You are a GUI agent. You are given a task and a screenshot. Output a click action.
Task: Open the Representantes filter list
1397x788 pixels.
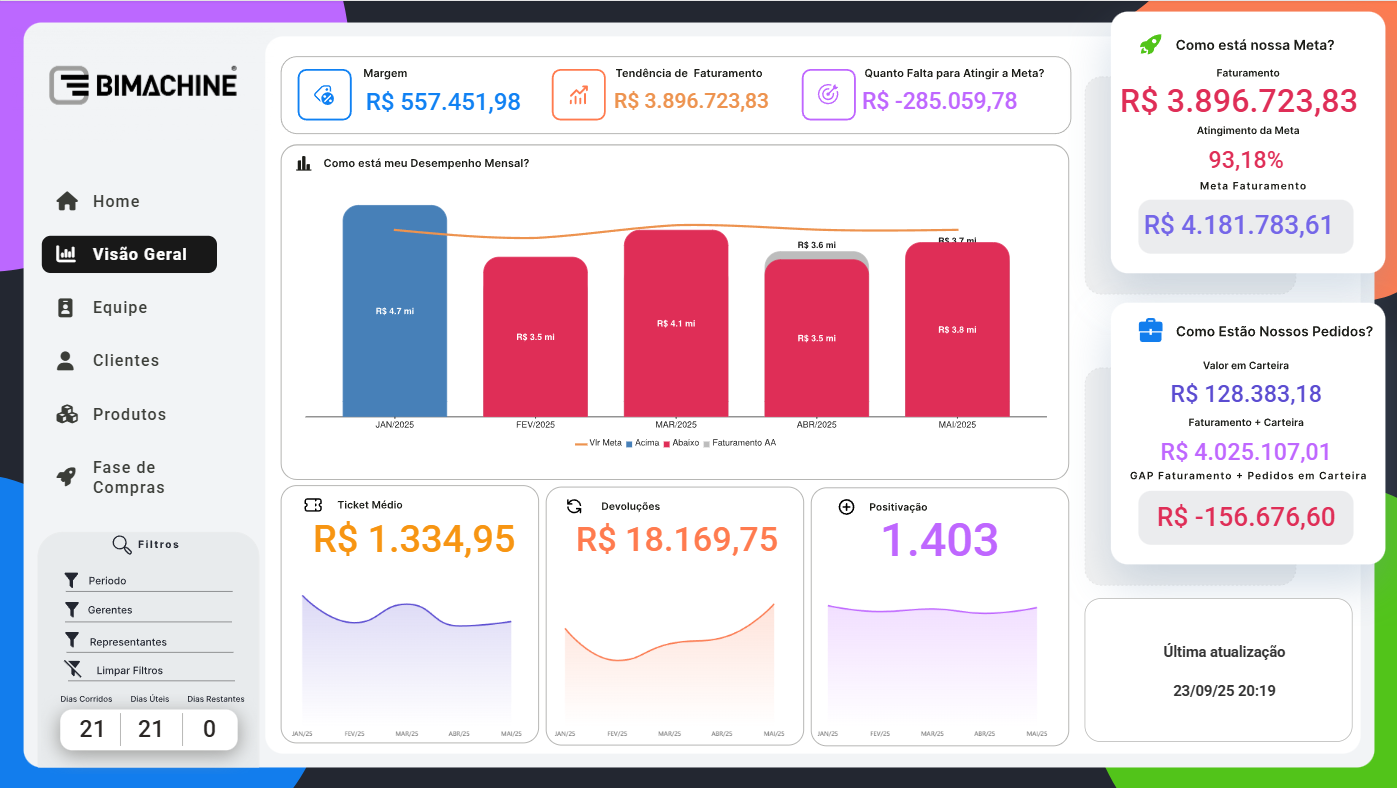(127, 642)
